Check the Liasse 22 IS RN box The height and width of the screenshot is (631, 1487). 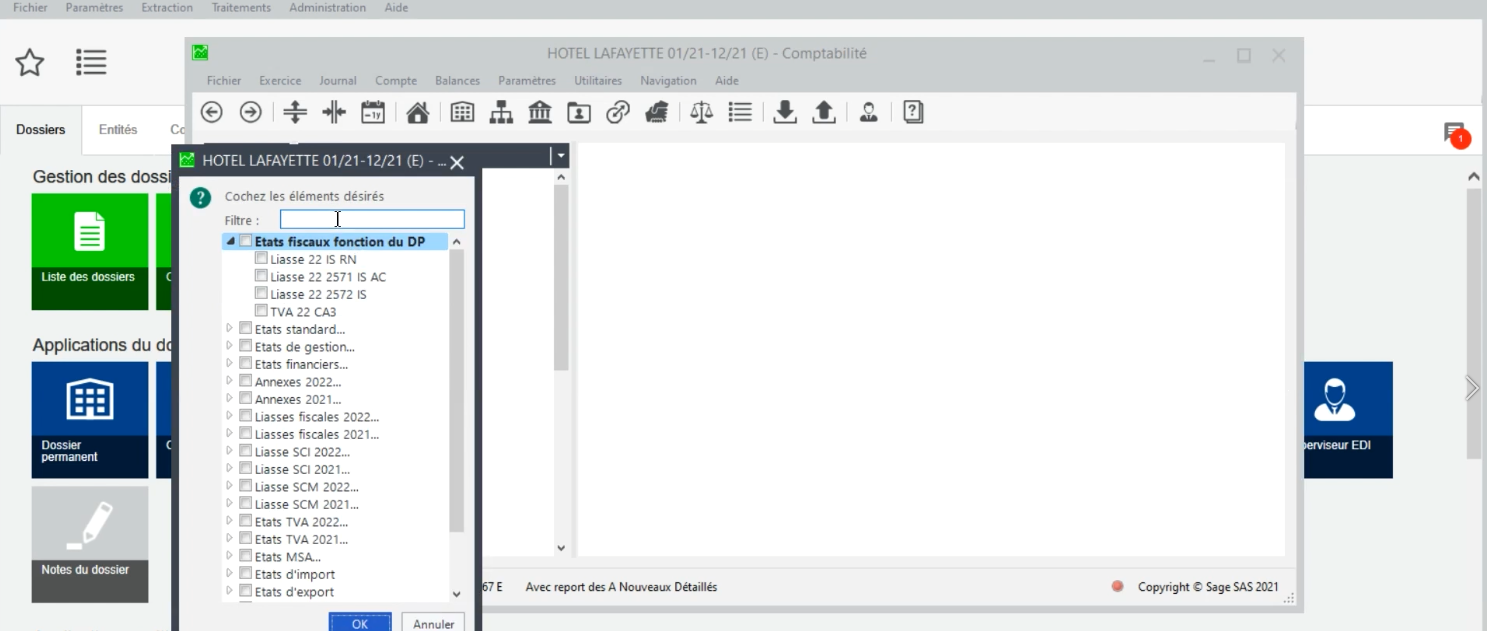pyautogui.click(x=261, y=259)
